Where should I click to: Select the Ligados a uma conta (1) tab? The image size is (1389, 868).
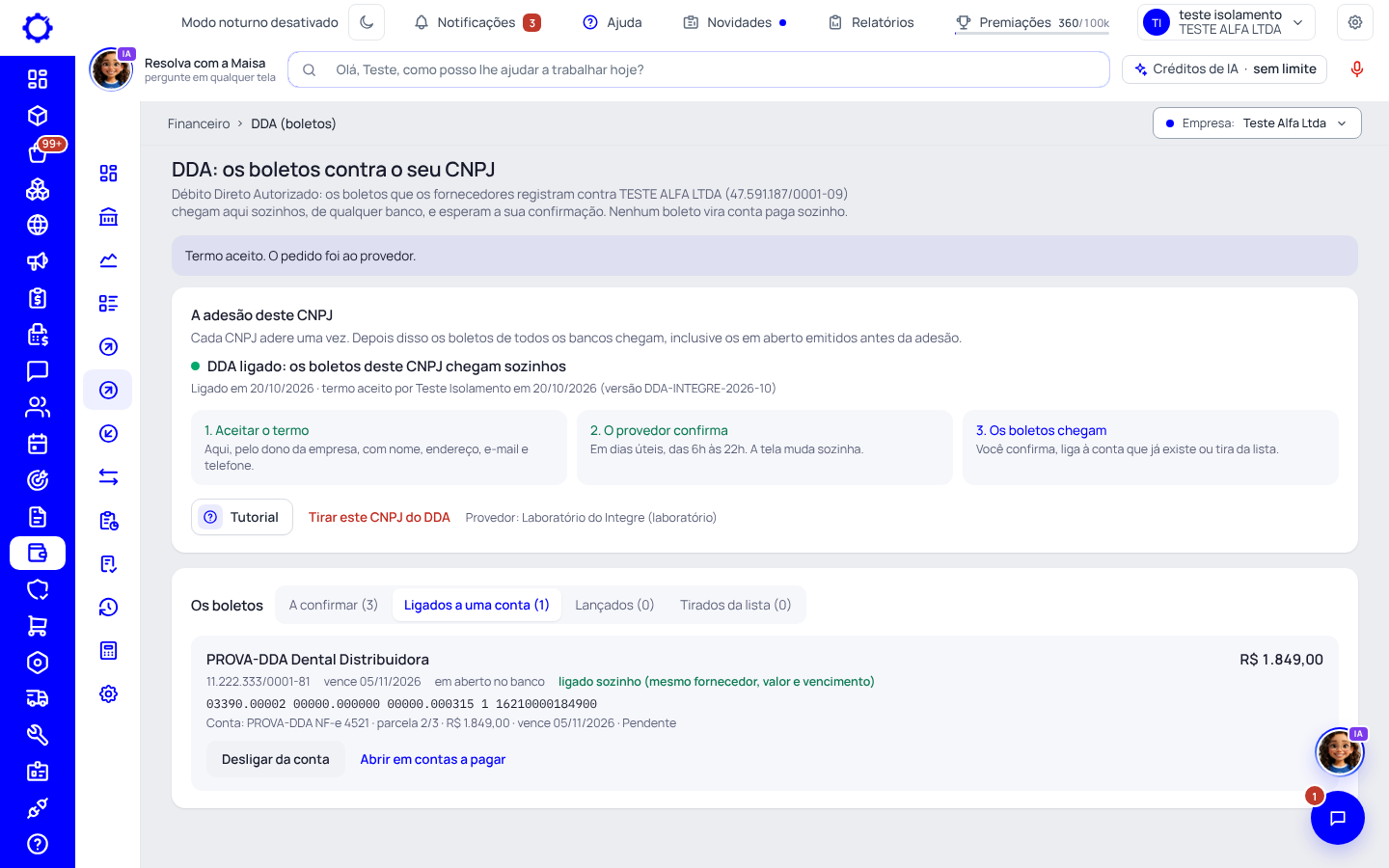click(x=477, y=605)
